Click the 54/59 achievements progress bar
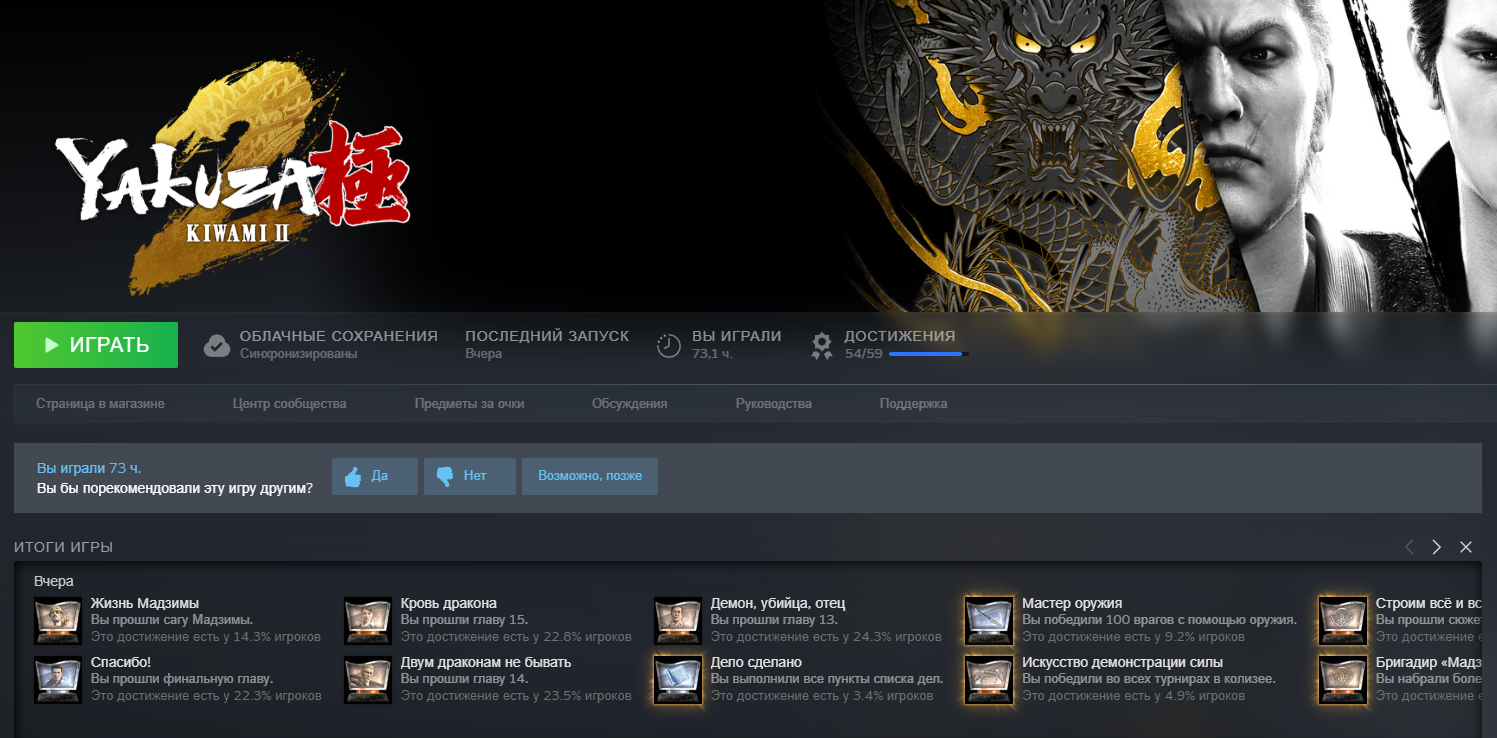The height and width of the screenshot is (738, 1497). 928,354
